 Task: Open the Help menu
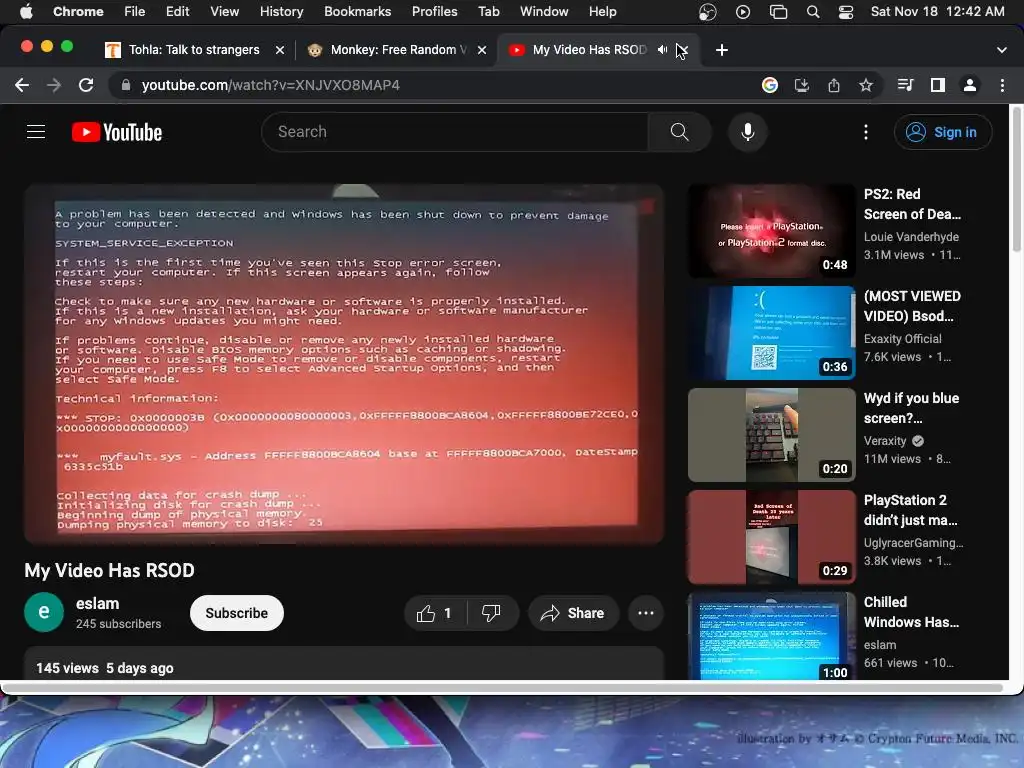point(602,11)
